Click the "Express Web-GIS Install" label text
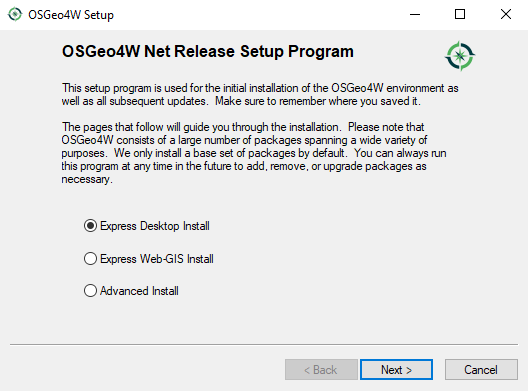The height and width of the screenshot is (391, 528). pyautogui.click(x=157, y=259)
